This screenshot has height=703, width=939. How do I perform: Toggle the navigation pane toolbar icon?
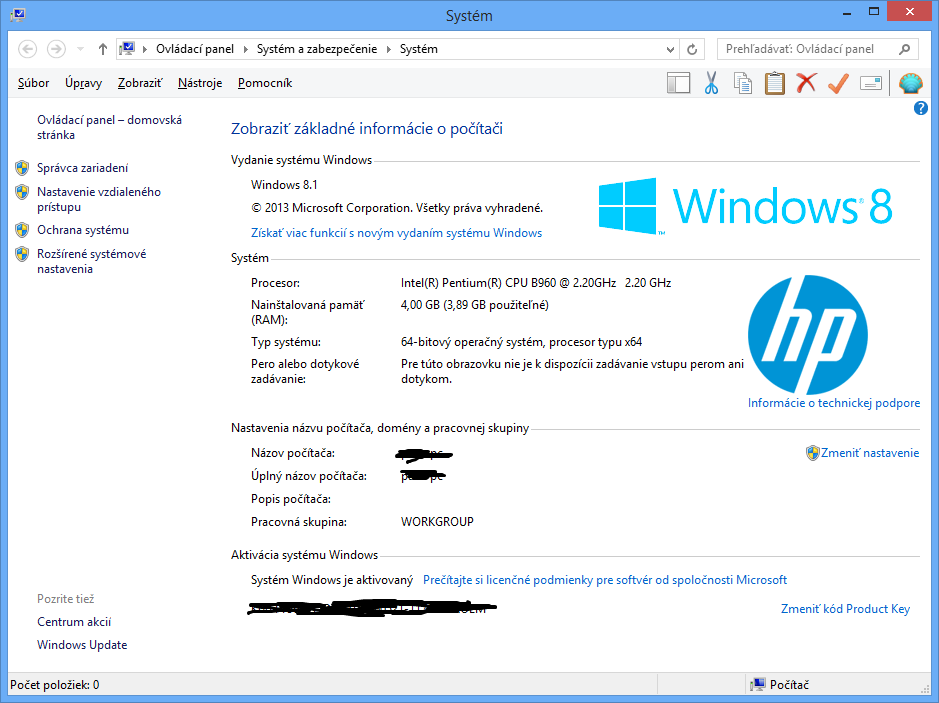tap(678, 83)
